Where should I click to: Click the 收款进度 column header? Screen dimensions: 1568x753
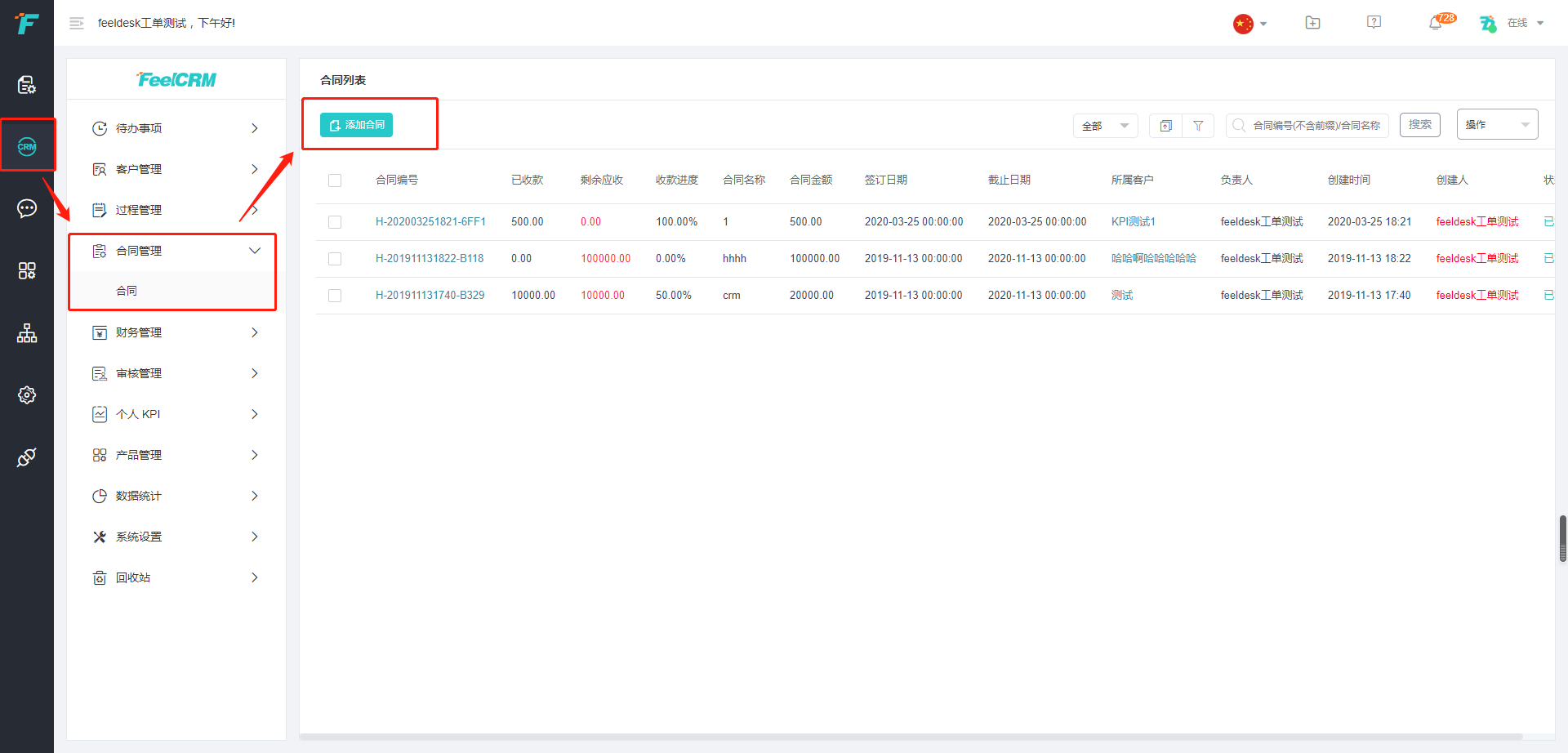point(677,180)
